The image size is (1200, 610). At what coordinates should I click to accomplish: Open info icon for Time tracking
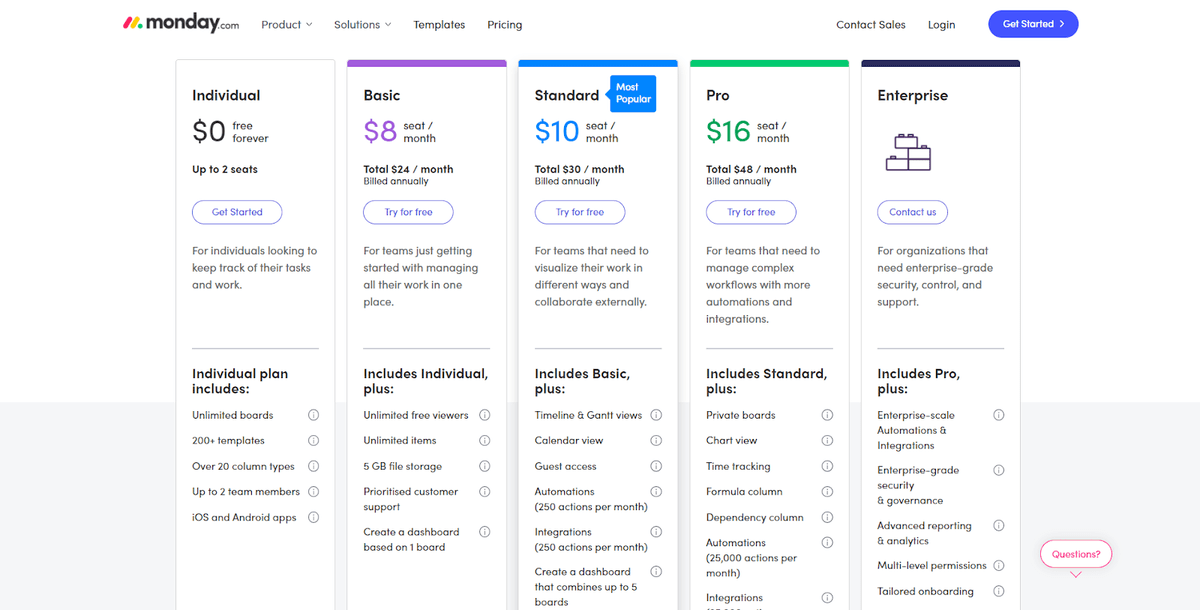point(827,466)
